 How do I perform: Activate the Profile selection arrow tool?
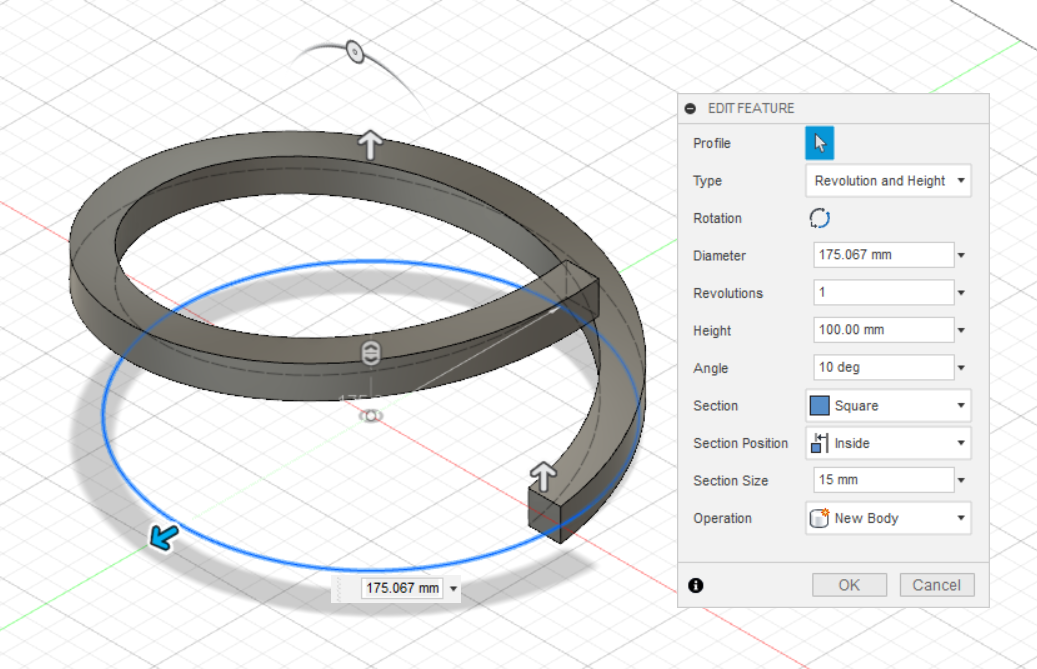[819, 143]
